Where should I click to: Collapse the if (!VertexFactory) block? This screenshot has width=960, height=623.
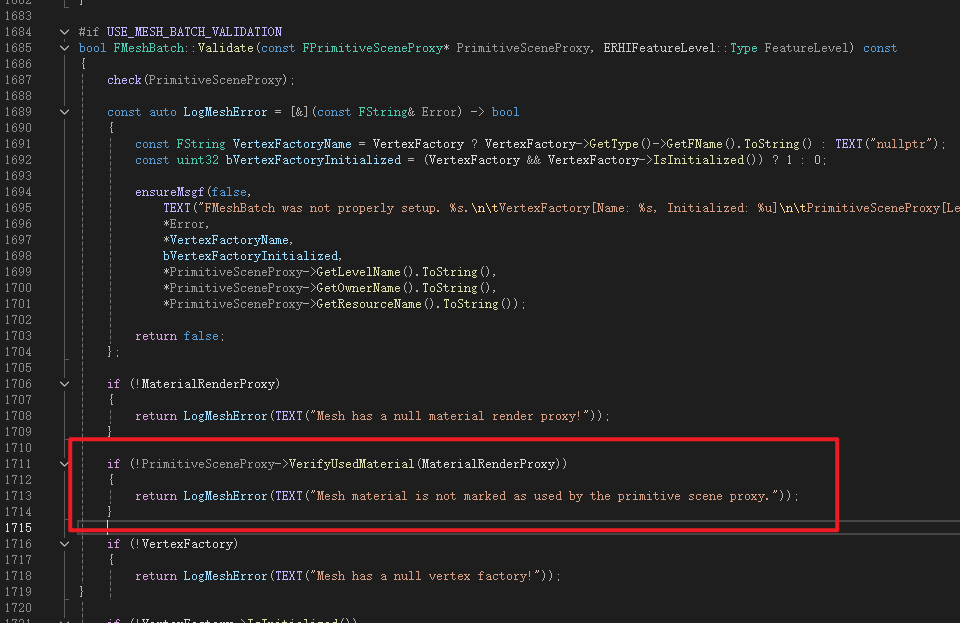(65, 544)
